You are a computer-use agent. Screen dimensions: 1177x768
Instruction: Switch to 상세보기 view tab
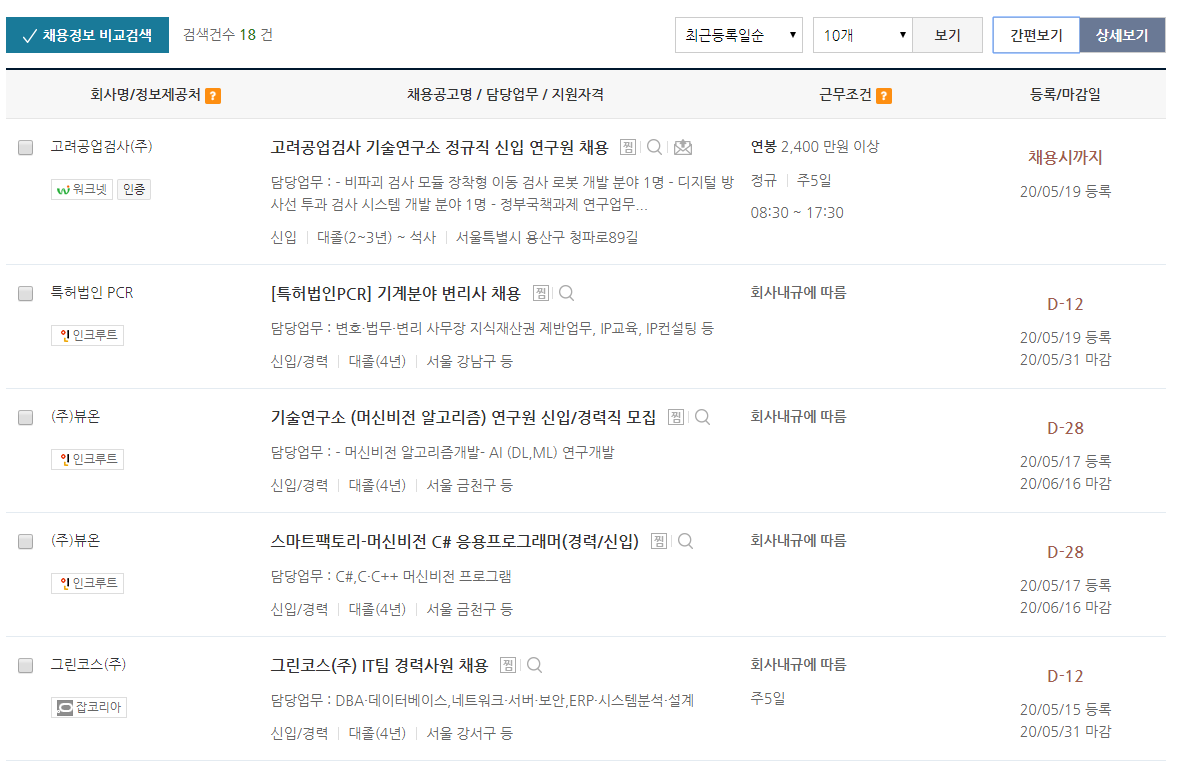pos(1122,35)
